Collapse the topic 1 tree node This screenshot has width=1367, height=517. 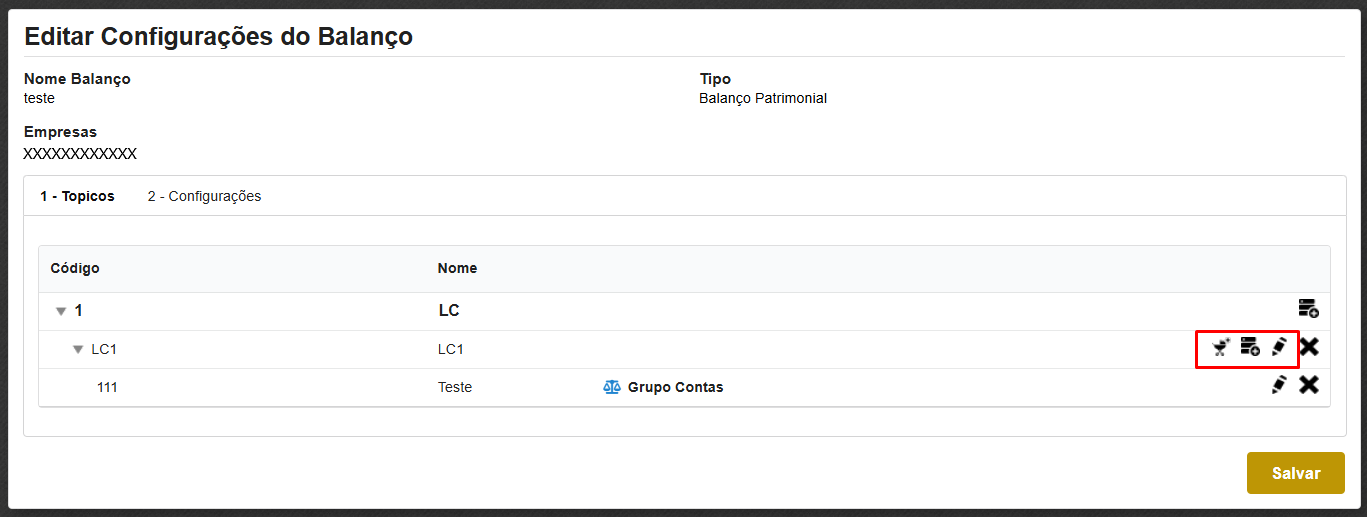61,311
